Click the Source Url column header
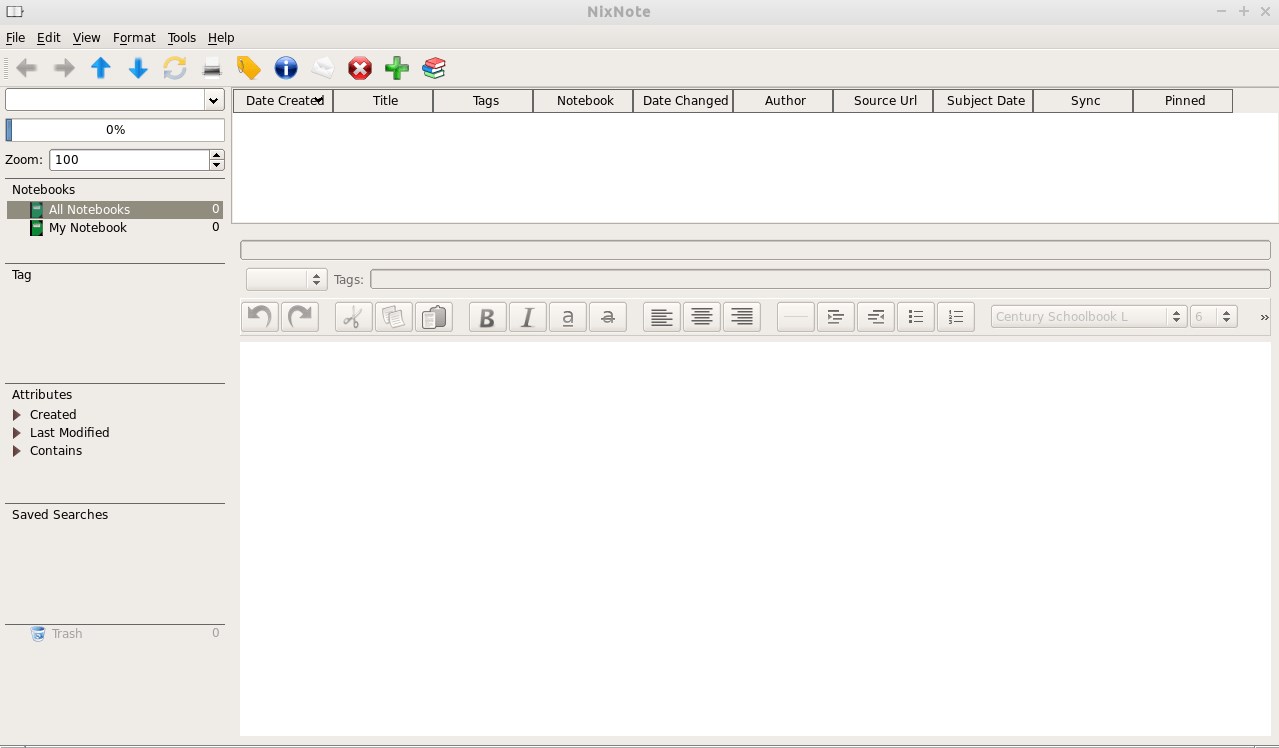 [883, 101]
